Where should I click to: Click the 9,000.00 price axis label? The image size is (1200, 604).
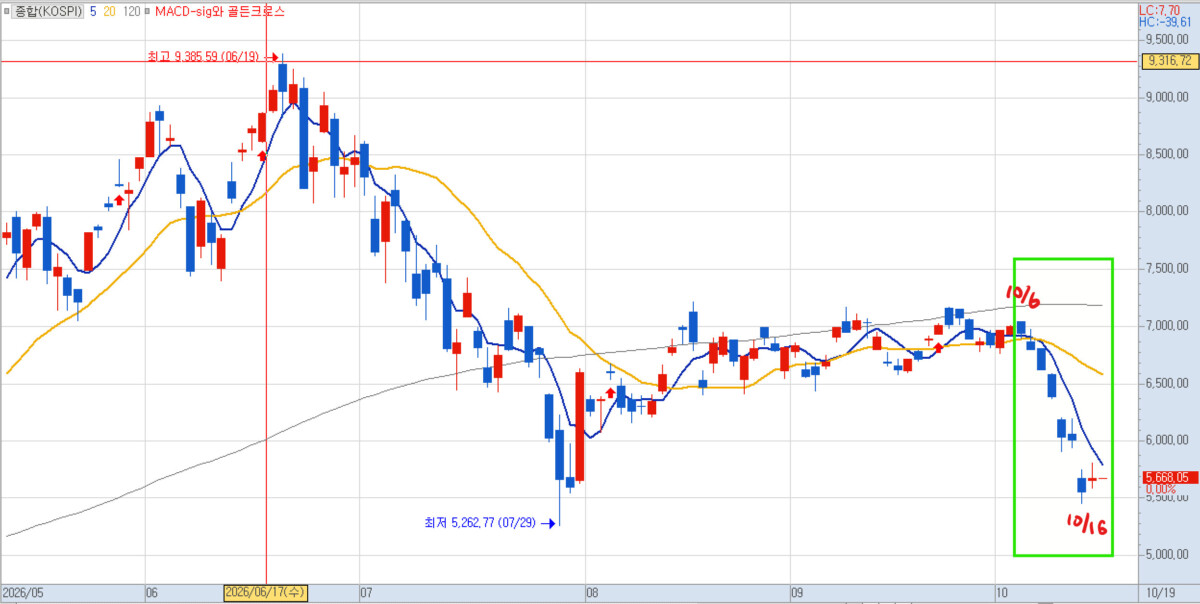coord(1167,97)
